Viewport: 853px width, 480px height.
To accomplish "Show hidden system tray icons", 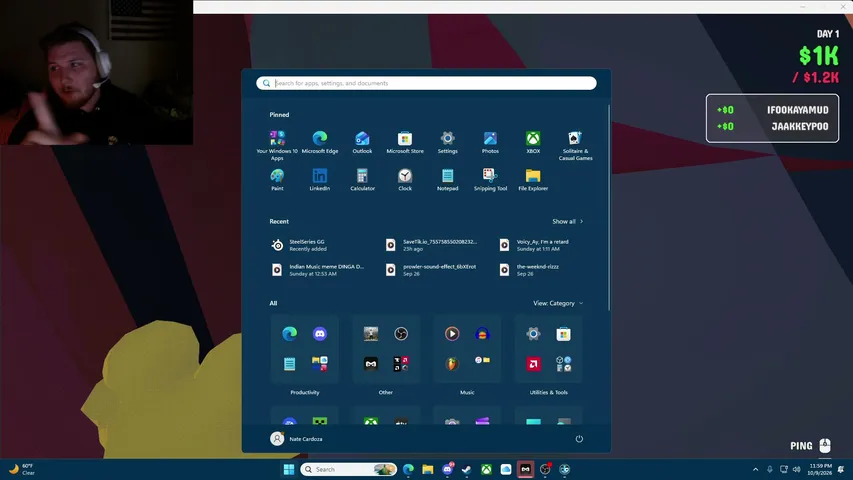I will pyautogui.click(x=755, y=469).
